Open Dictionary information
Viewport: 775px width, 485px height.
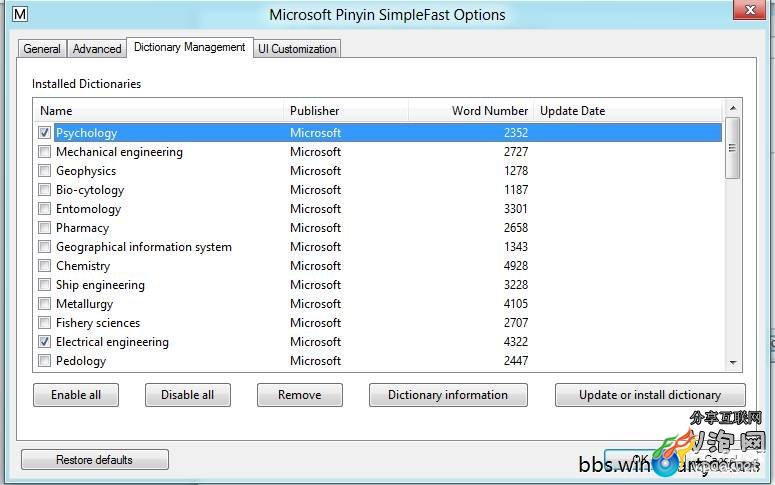[448, 395]
